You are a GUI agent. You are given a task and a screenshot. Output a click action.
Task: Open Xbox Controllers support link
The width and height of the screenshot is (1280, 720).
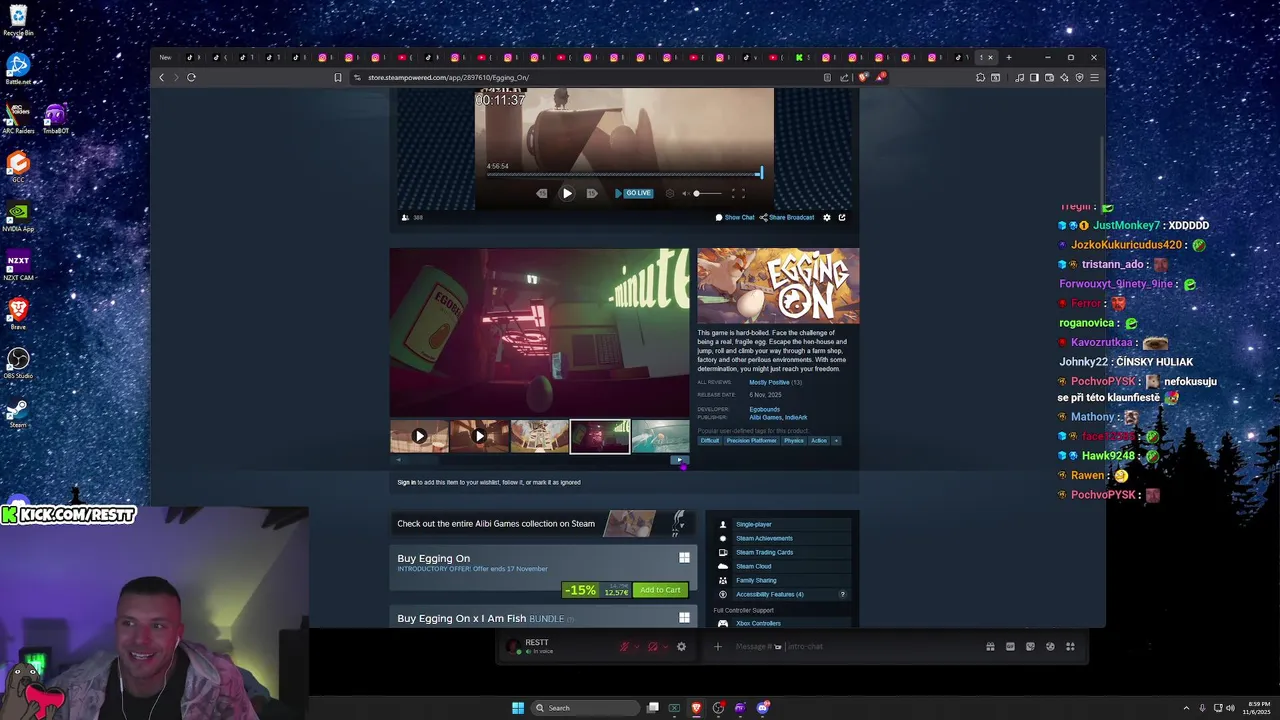click(x=758, y=623)
